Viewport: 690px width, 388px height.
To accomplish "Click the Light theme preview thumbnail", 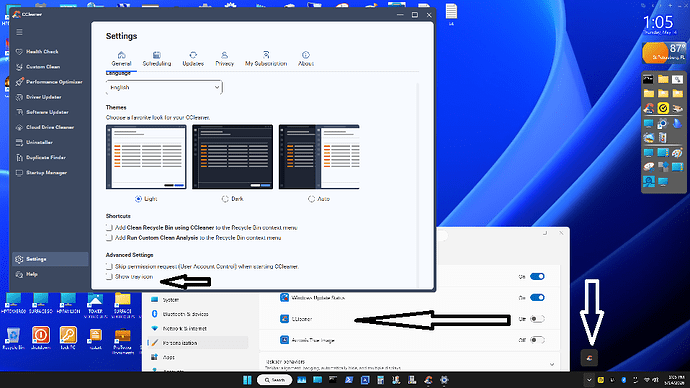I will pos(146,157).
